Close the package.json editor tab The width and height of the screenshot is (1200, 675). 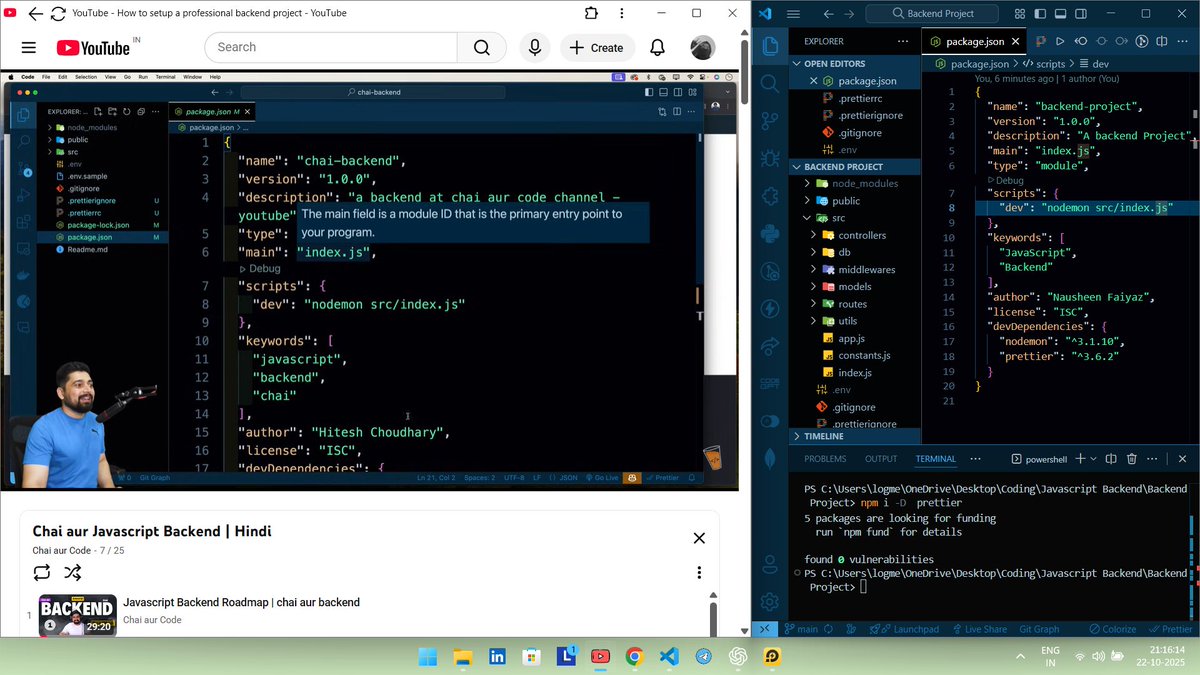pyautogui.click(x=1016, y=41)
